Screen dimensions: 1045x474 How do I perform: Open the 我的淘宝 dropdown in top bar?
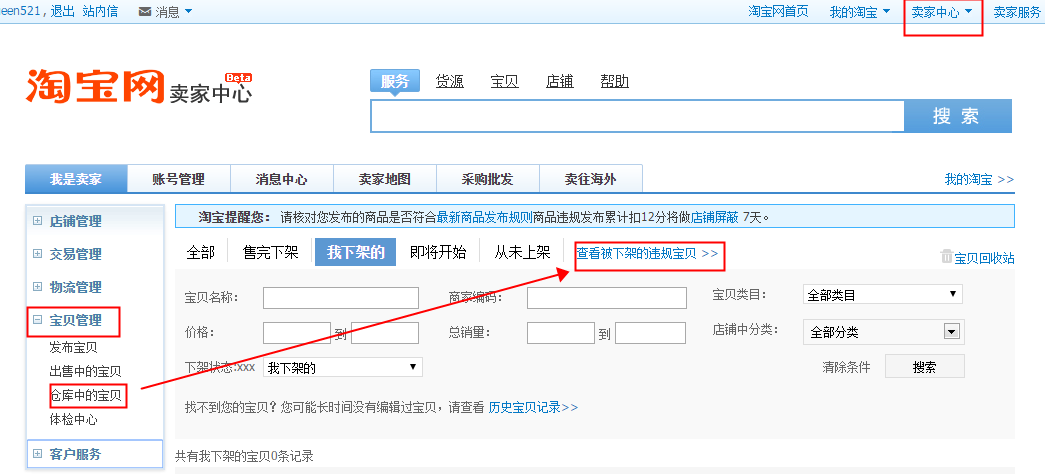(860, 12)
